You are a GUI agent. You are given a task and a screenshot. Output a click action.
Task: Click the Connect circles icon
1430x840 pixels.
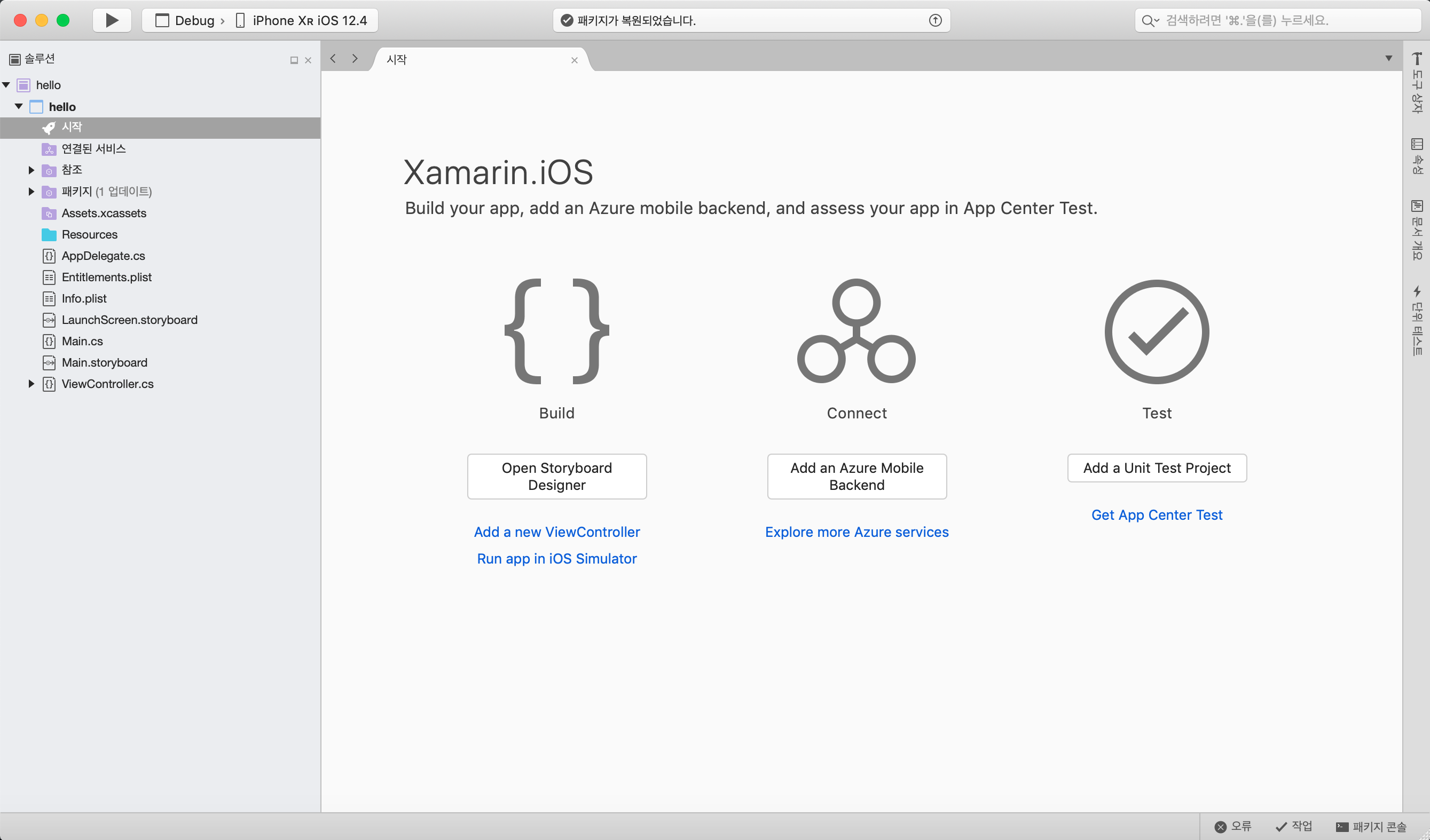(x=857, y=332)
